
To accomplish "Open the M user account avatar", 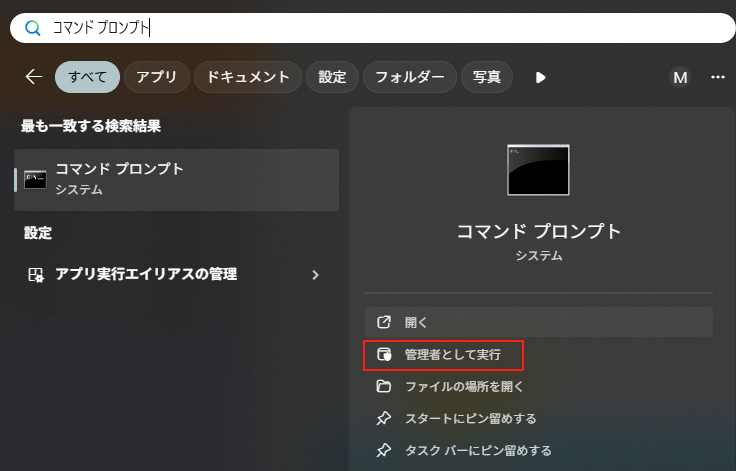I will pyautogui.click(x=680, y=77).
